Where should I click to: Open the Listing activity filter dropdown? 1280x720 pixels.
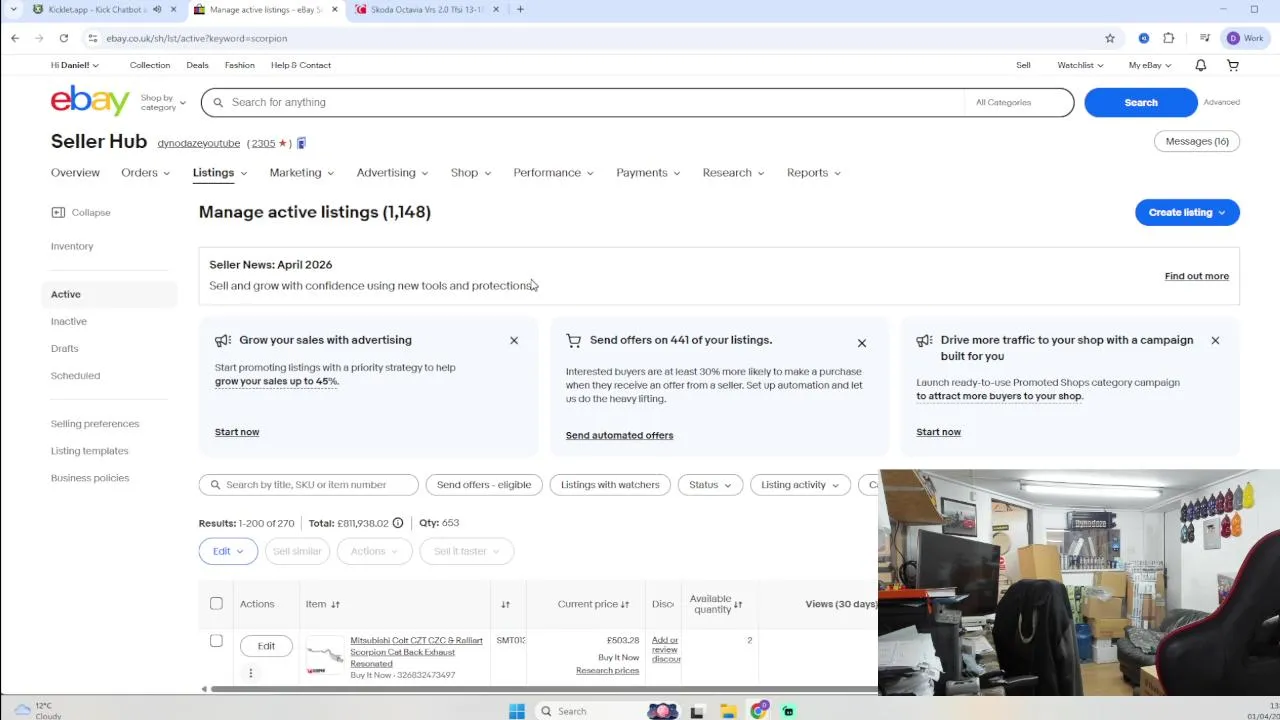800,485
